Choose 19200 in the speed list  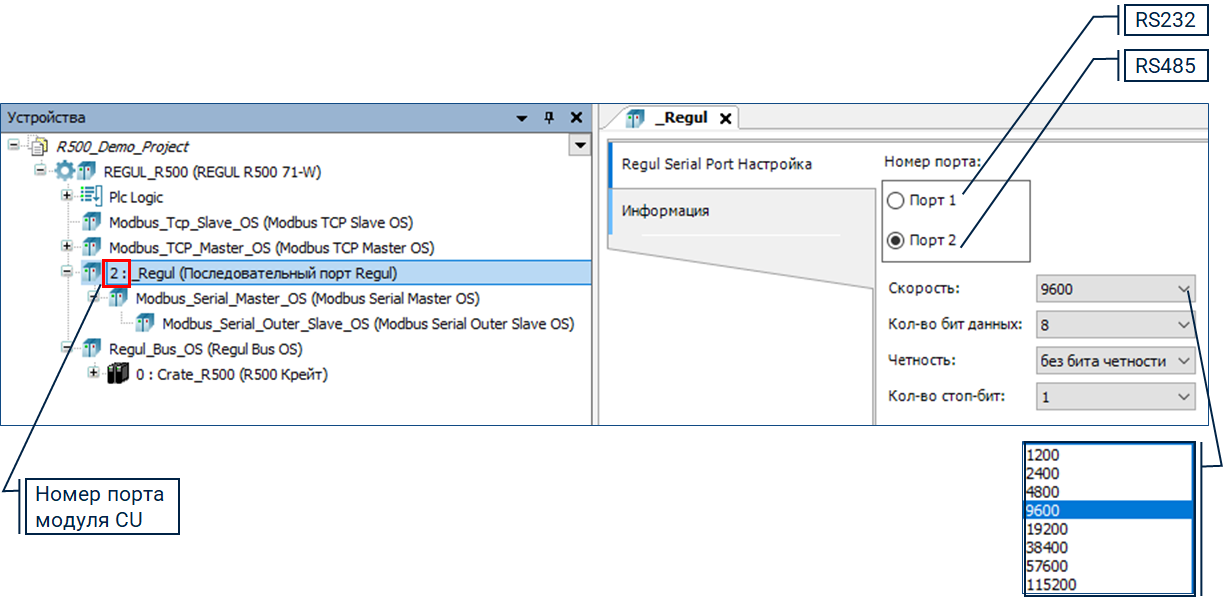coord(1046,529)
